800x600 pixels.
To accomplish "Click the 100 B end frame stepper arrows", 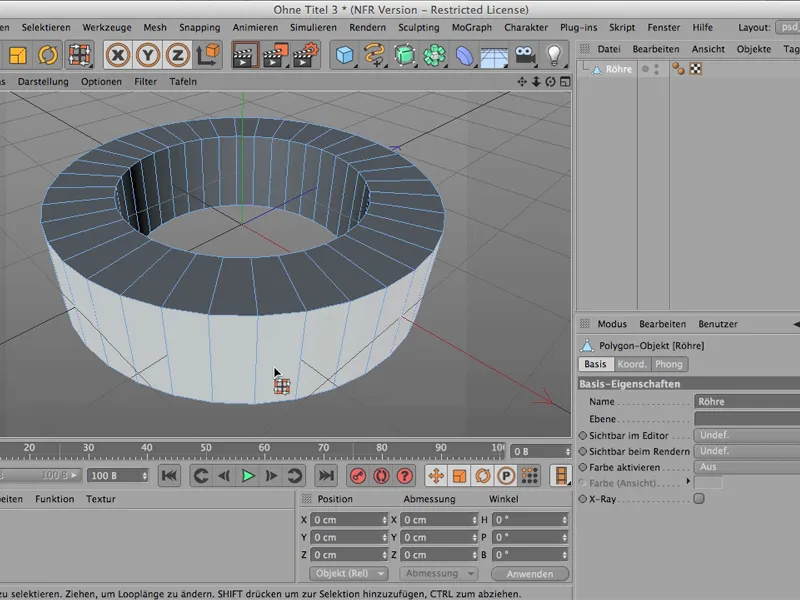I will click(x=145, y=476).
